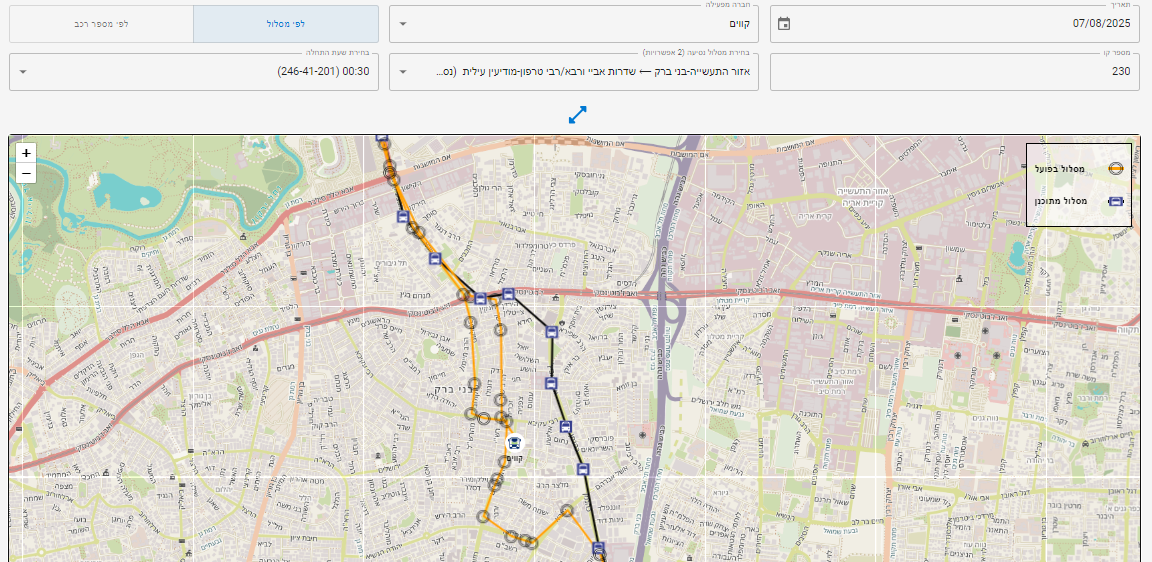Click the תאריך field showing 07/08/2025

click(x=955, y=24)
